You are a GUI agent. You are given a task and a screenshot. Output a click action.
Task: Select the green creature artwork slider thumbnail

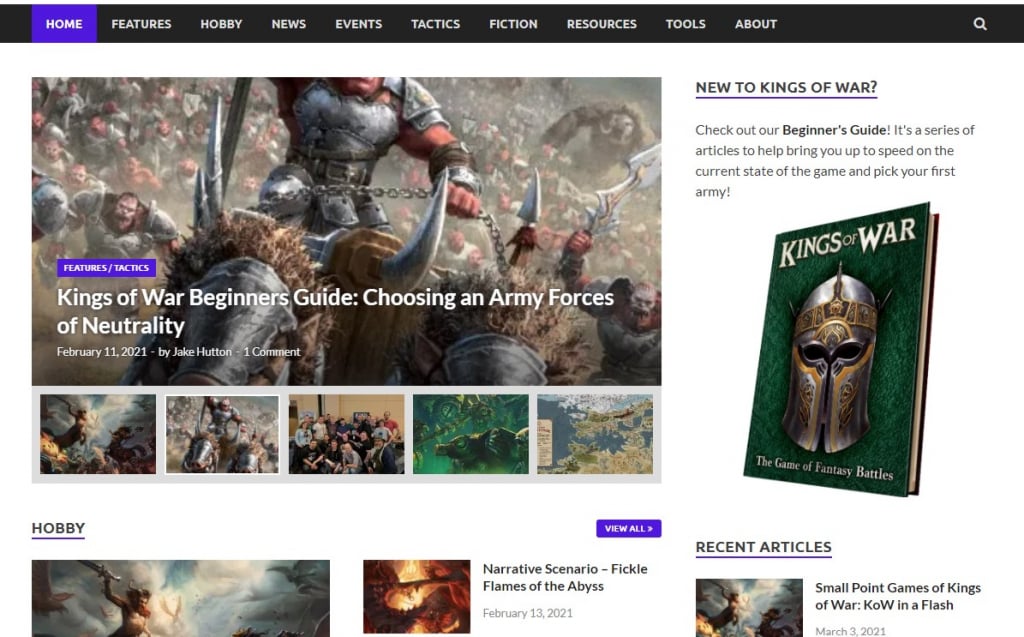471,434
